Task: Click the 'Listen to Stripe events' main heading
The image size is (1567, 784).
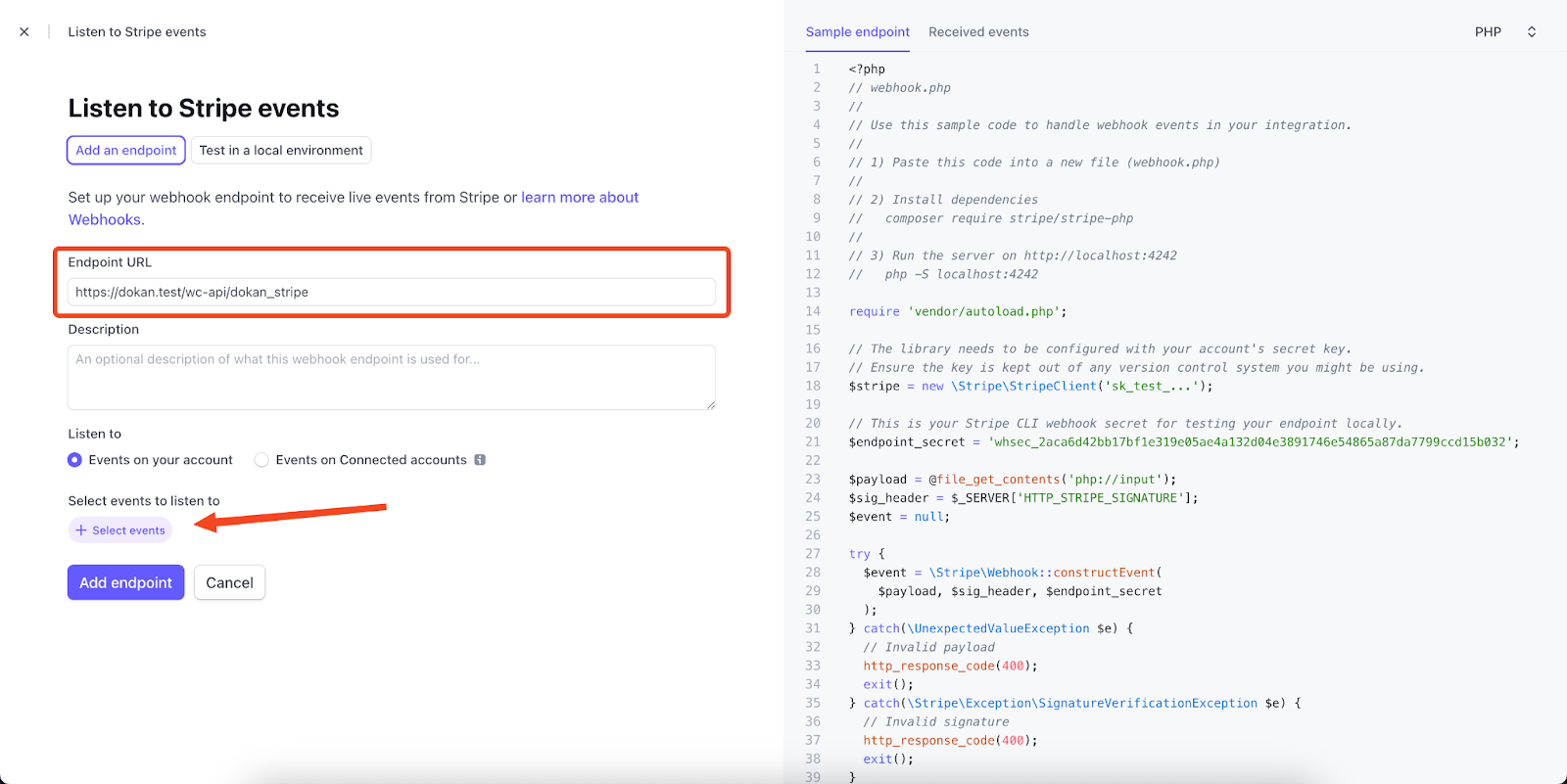Action: 204,109
